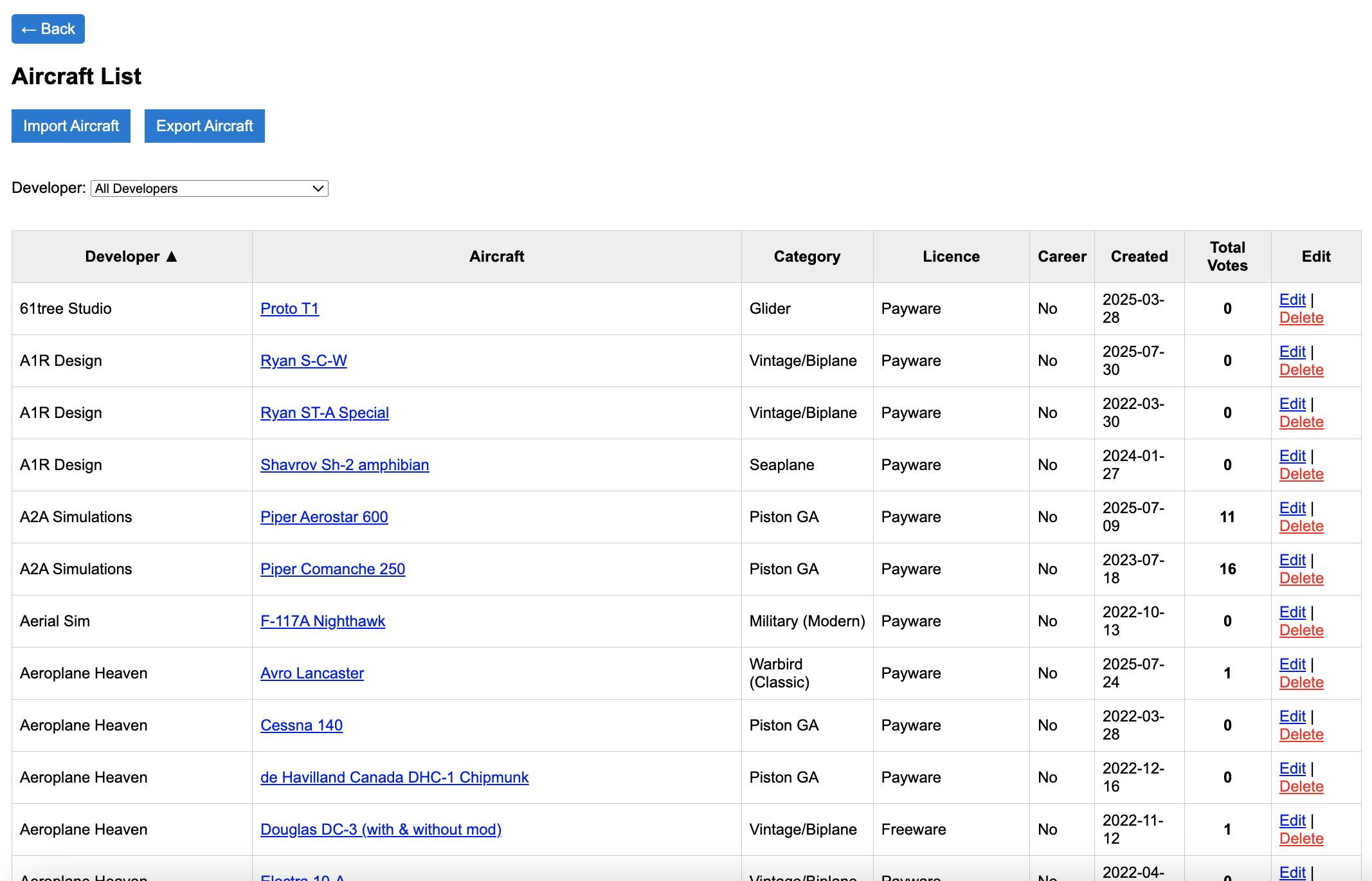Screen dimensions: 1372x881
Task: Click Export Aircraft button
Action: click(204, 126)
